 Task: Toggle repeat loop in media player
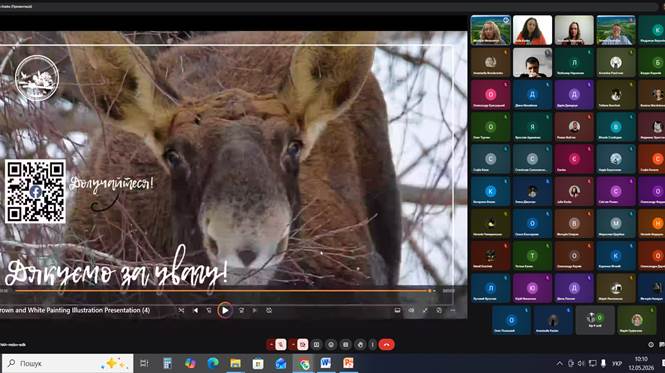(x=269, y=311)
